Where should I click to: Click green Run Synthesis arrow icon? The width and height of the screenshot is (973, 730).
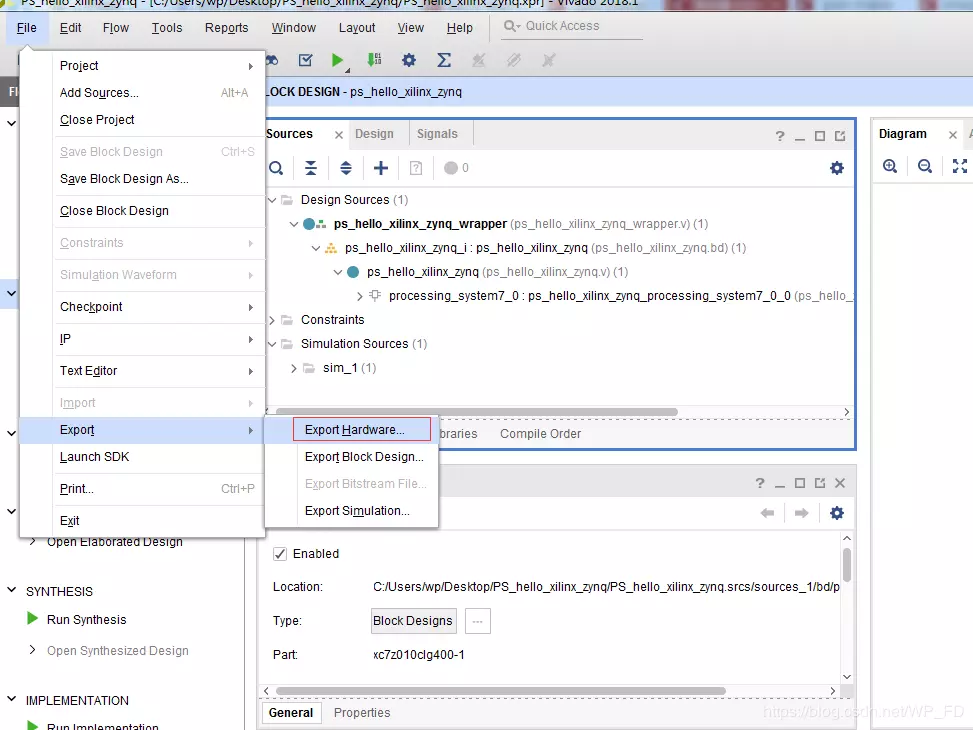33,619
